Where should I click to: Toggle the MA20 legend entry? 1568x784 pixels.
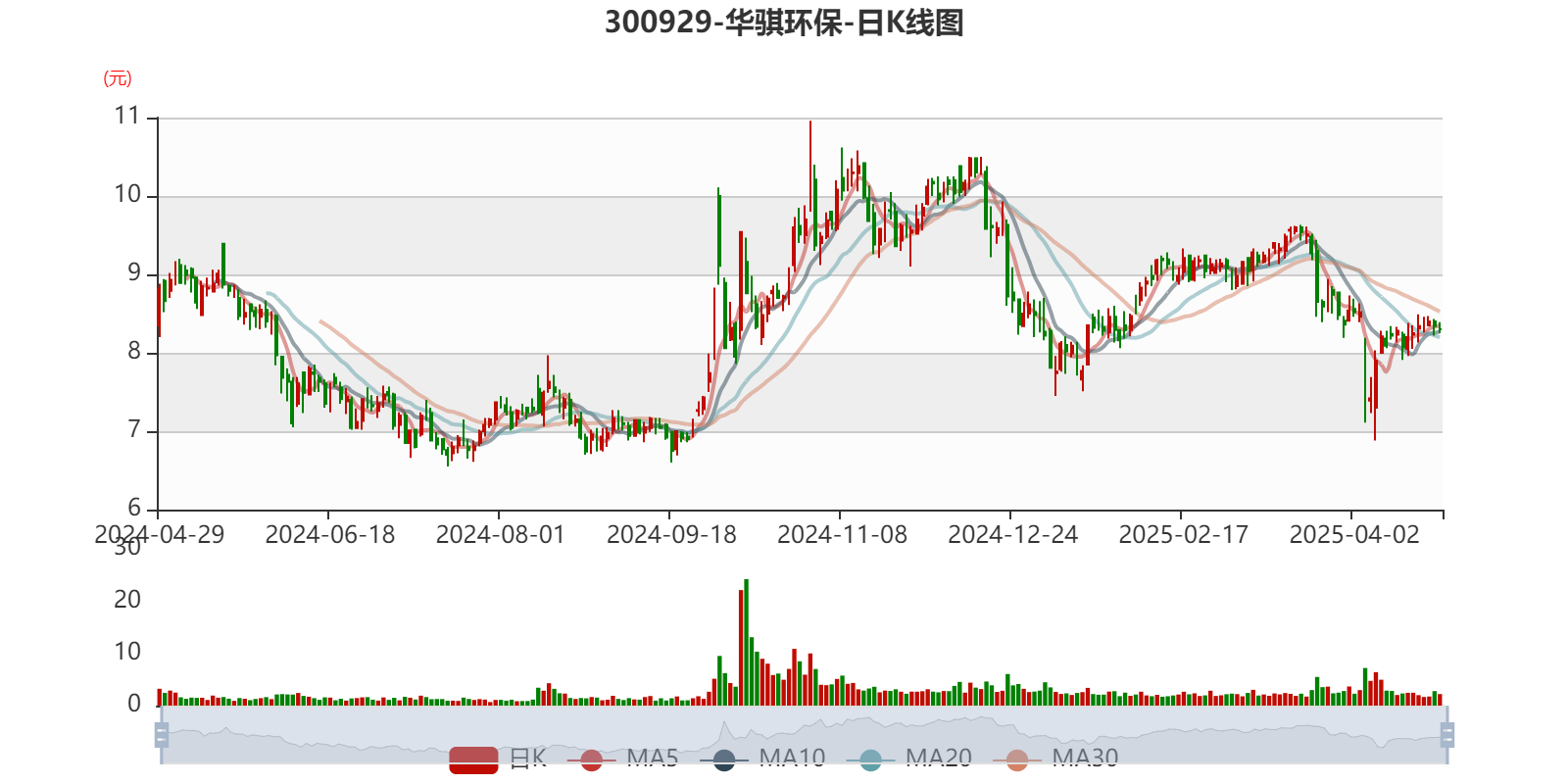coord(909,759)
